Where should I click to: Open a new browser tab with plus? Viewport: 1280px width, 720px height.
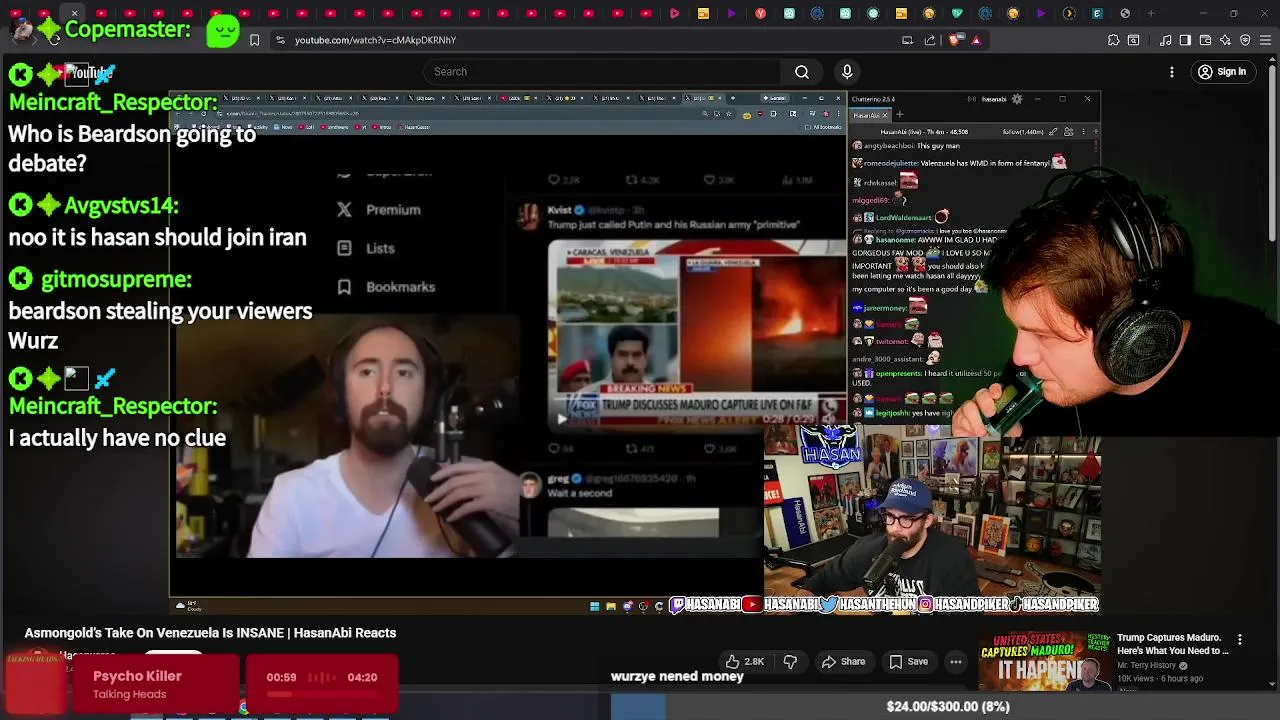tap(1151, 14)
